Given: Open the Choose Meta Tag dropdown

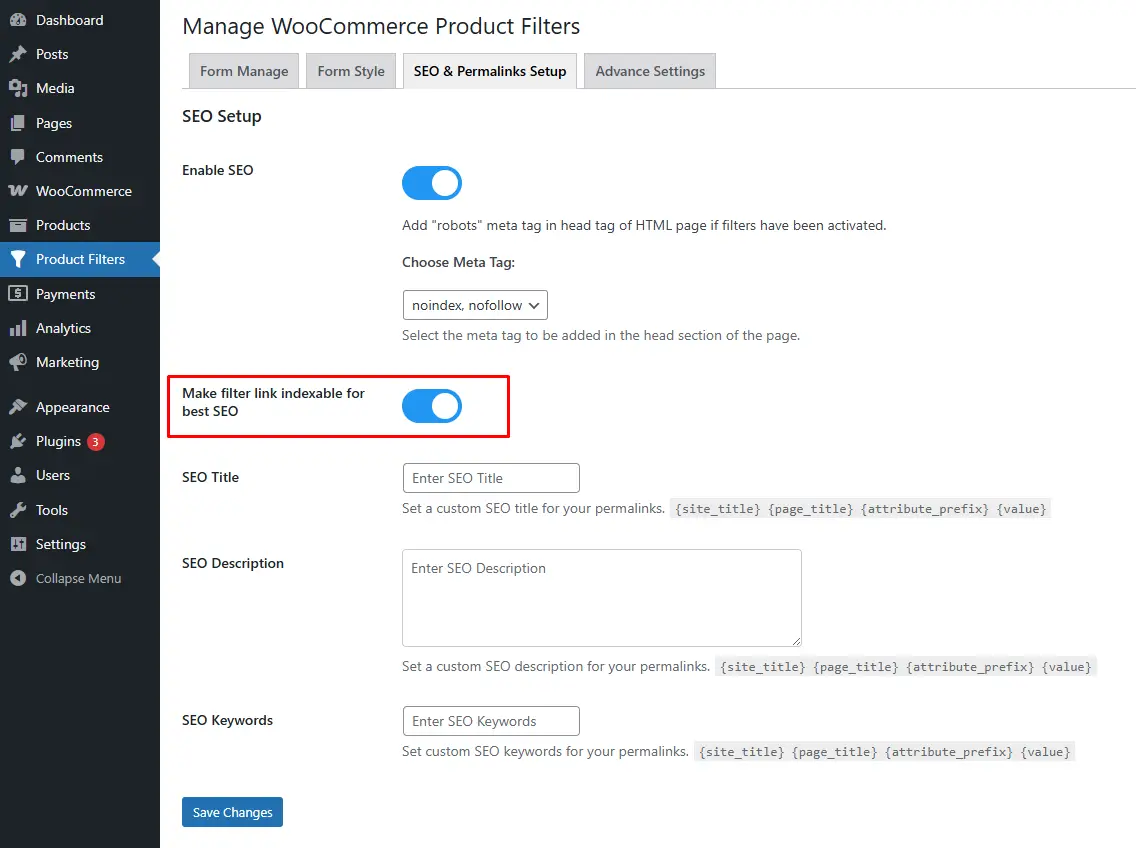Looking at the screenshot, I should [x=475, y=305].
